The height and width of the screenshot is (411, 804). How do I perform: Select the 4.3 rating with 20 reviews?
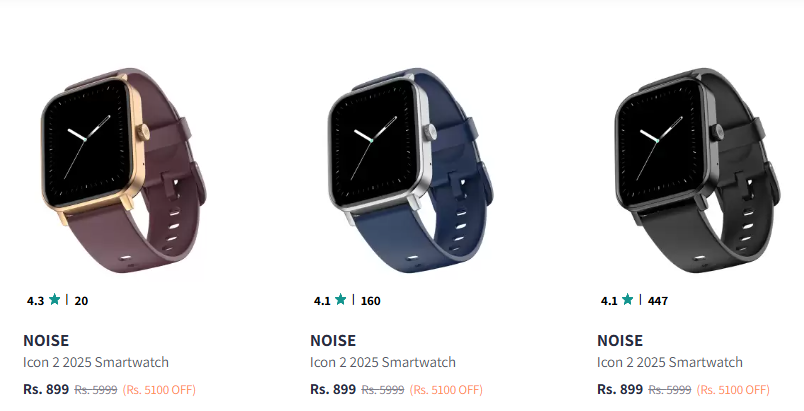point(57,300)
